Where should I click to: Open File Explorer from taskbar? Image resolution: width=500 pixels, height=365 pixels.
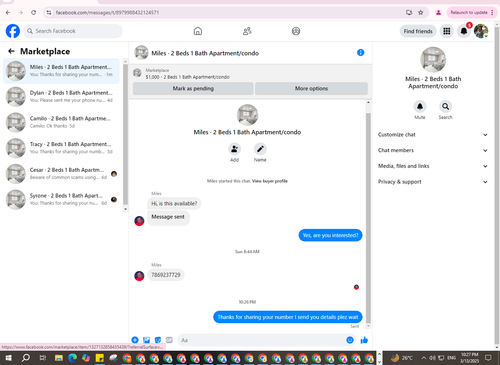pos(59,358)
